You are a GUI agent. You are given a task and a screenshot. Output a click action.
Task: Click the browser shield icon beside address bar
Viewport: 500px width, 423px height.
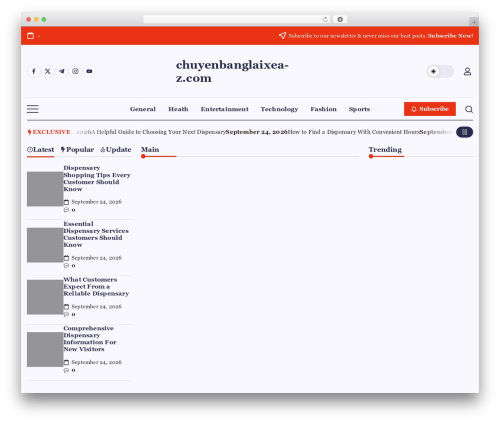tap(340, 20)
